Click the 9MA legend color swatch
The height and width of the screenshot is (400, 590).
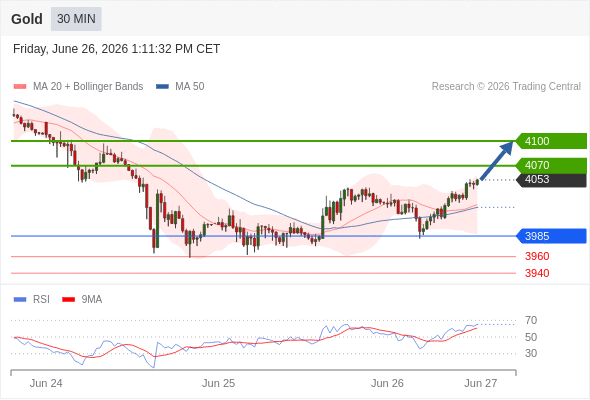68,300
